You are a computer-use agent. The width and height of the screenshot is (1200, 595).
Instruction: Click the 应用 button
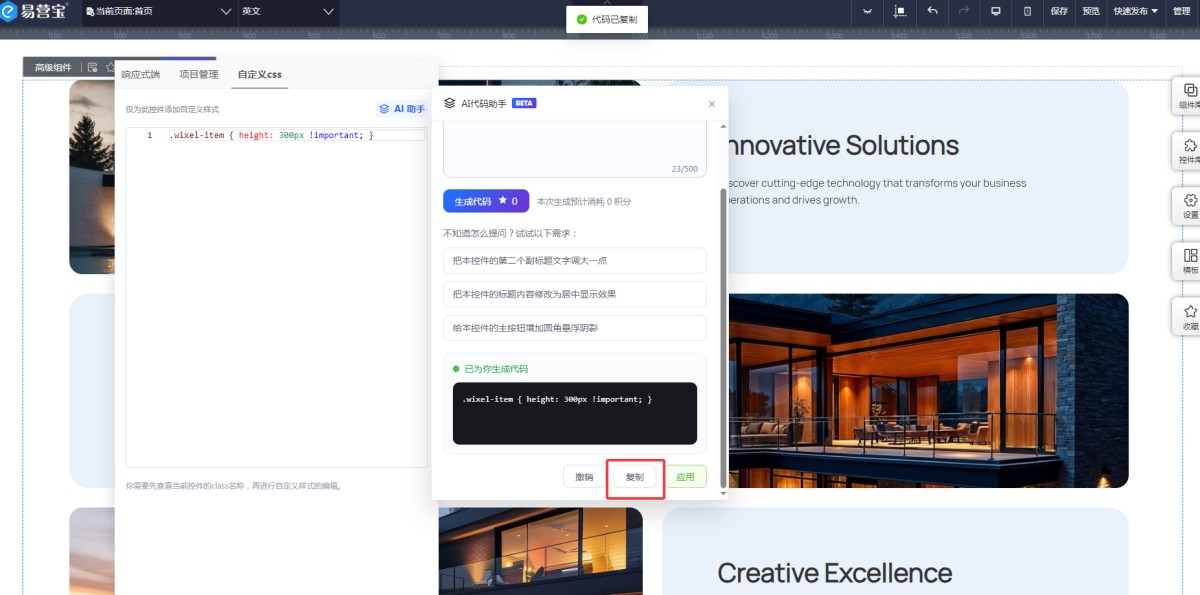[x=686, y=477]
